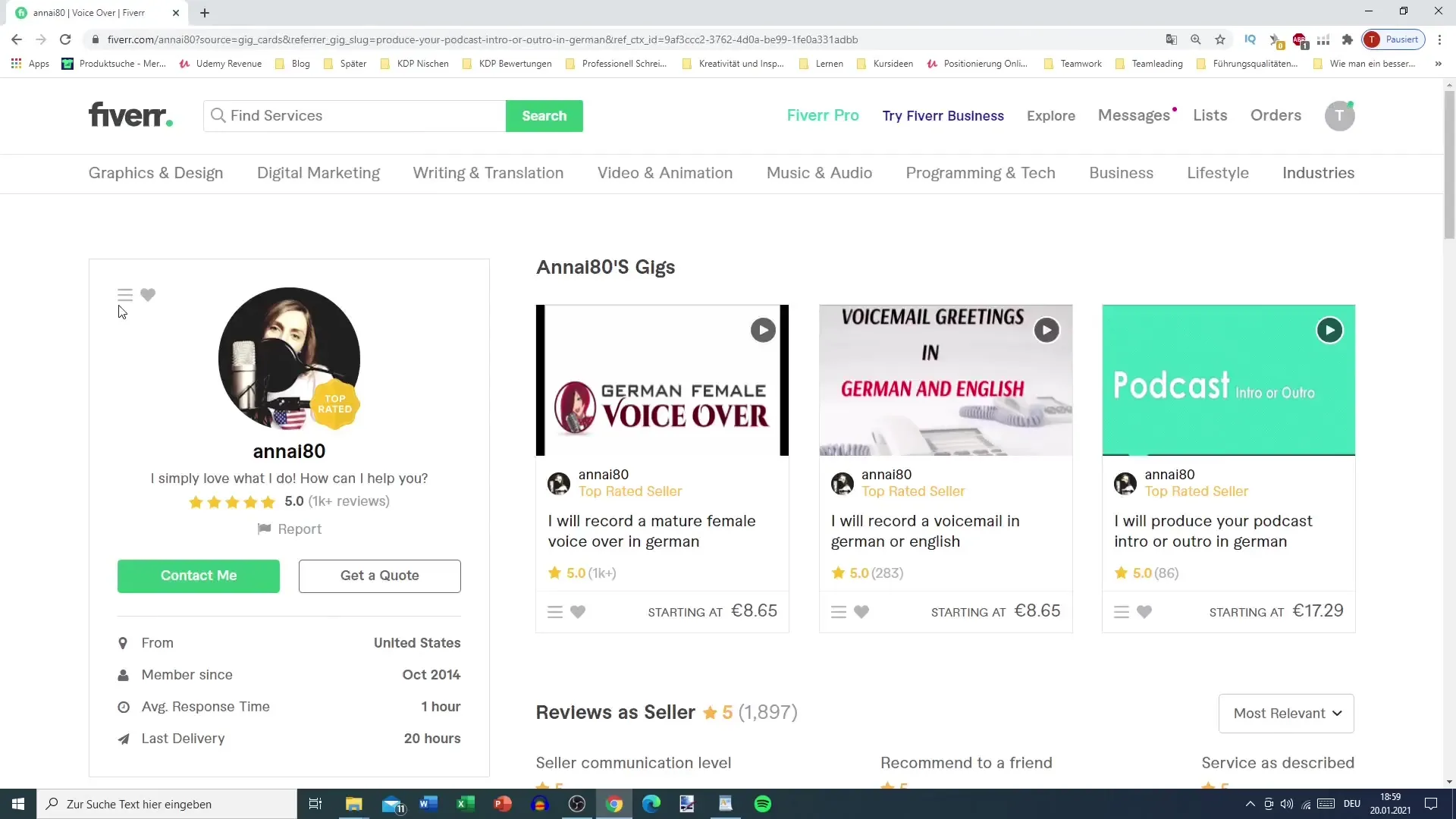
Task: Open 'I will produce your podcast' gig title
Action: [1213, 531]
